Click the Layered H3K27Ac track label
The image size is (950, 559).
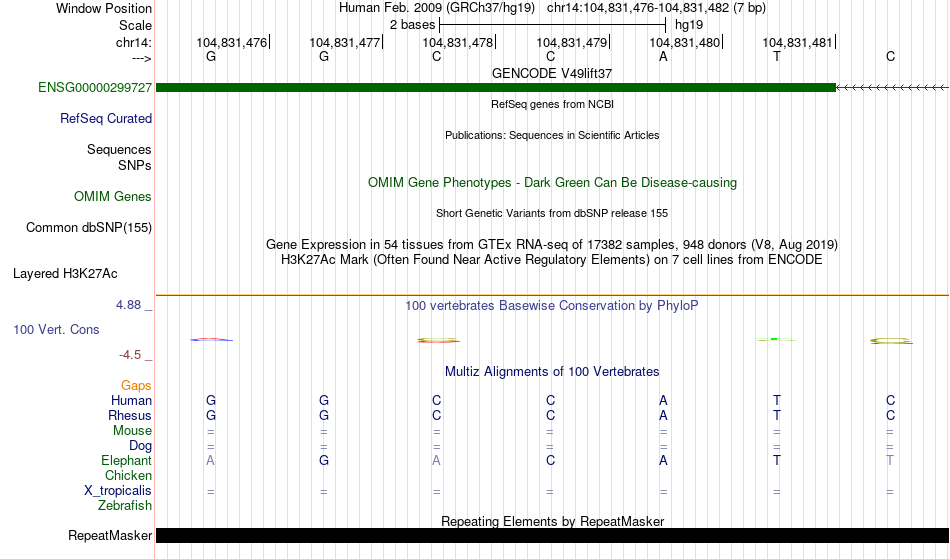(65, 274)
